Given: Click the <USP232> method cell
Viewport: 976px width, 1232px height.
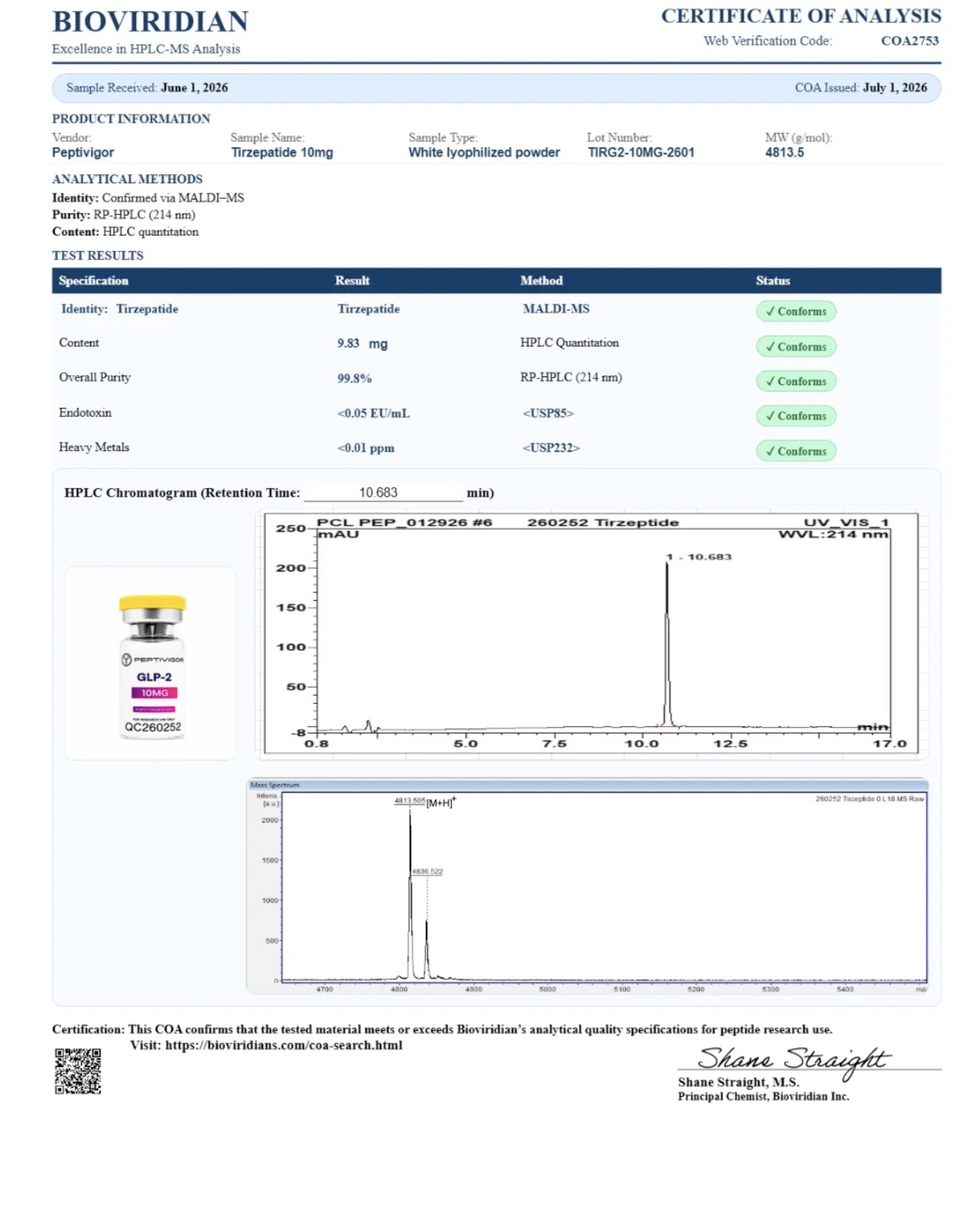Looking at the screenshot, I should (551, 448).
